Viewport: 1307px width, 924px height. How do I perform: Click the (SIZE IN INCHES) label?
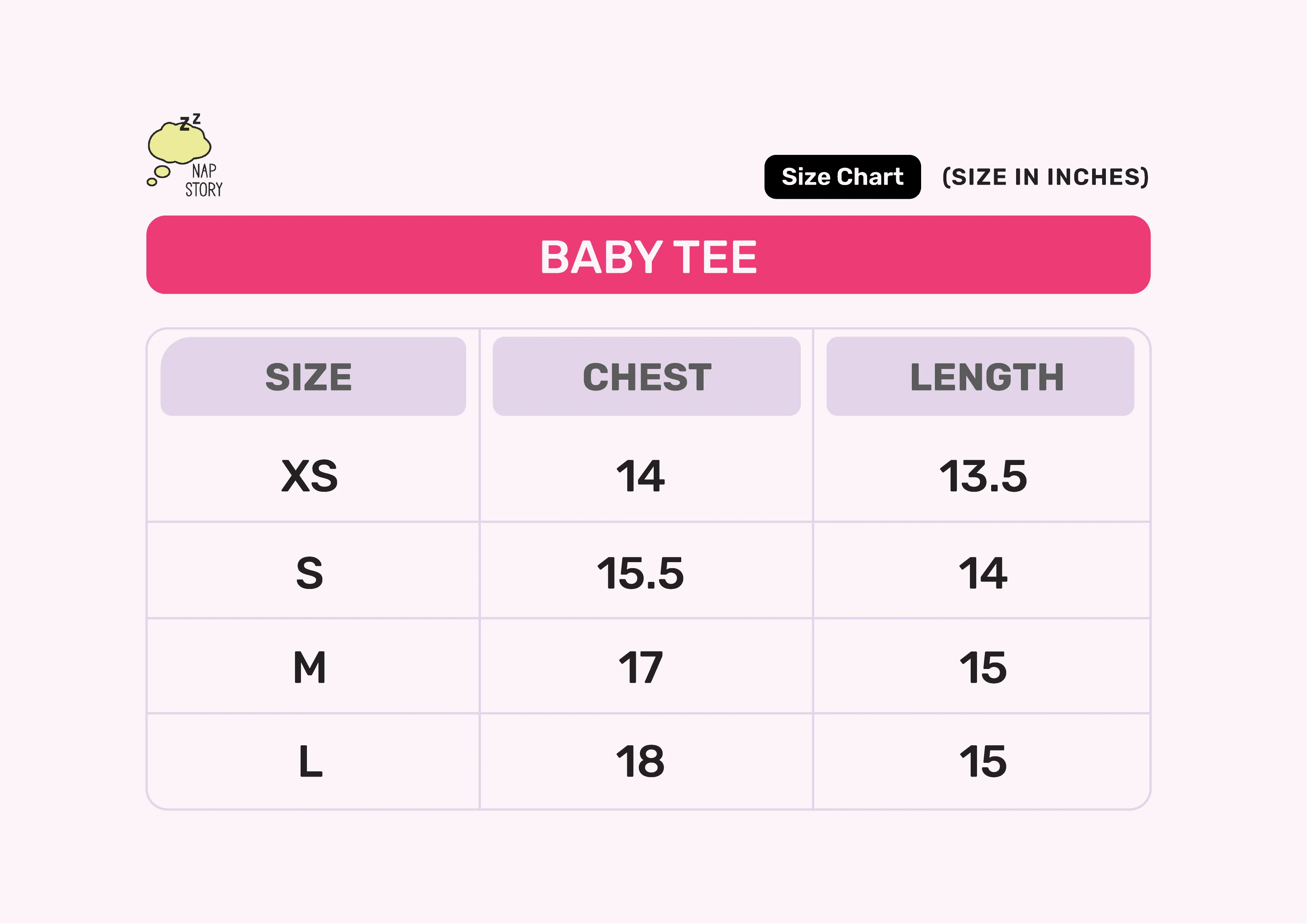(x=1045, y=177)
